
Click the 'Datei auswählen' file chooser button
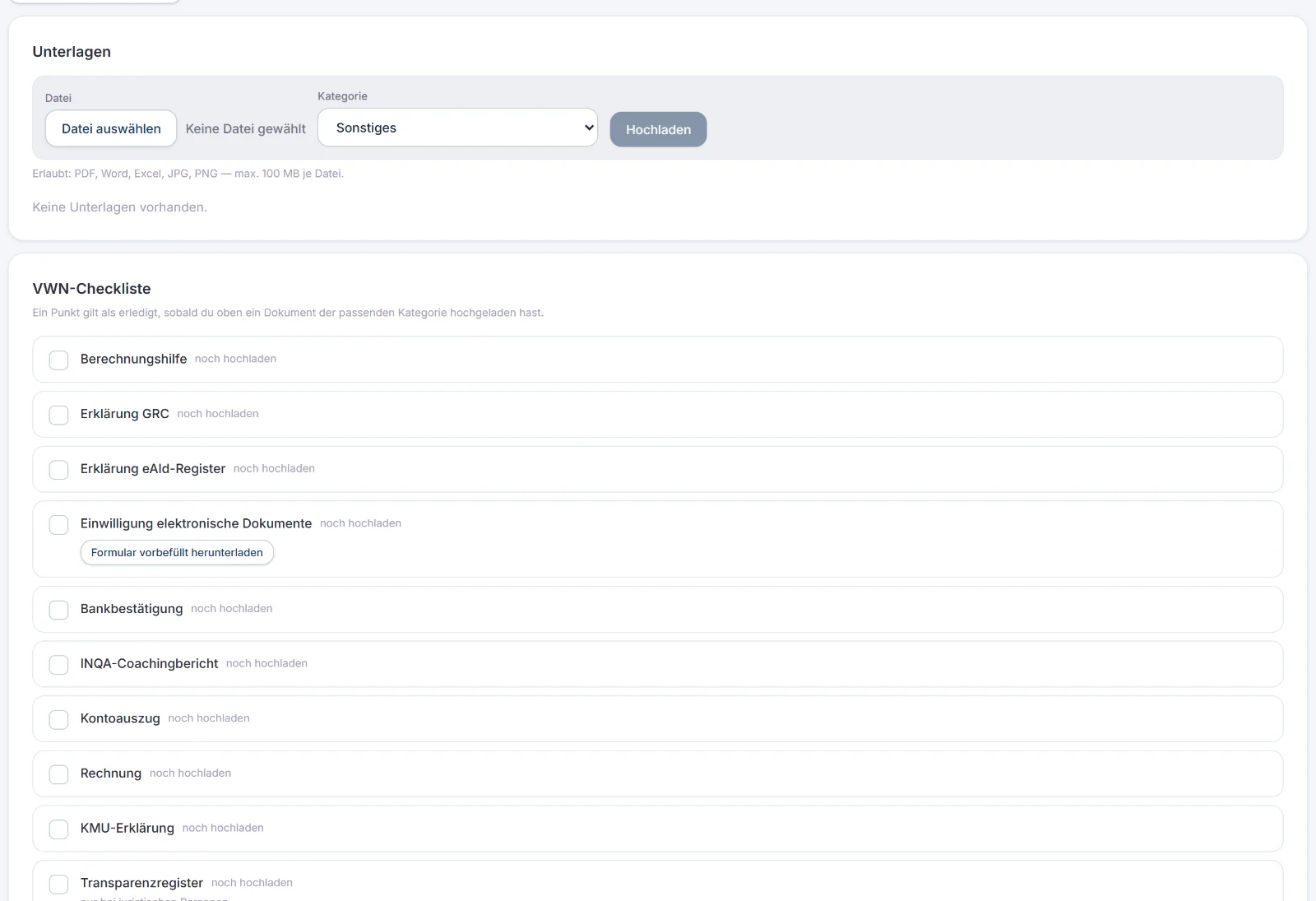coord(111,128)
